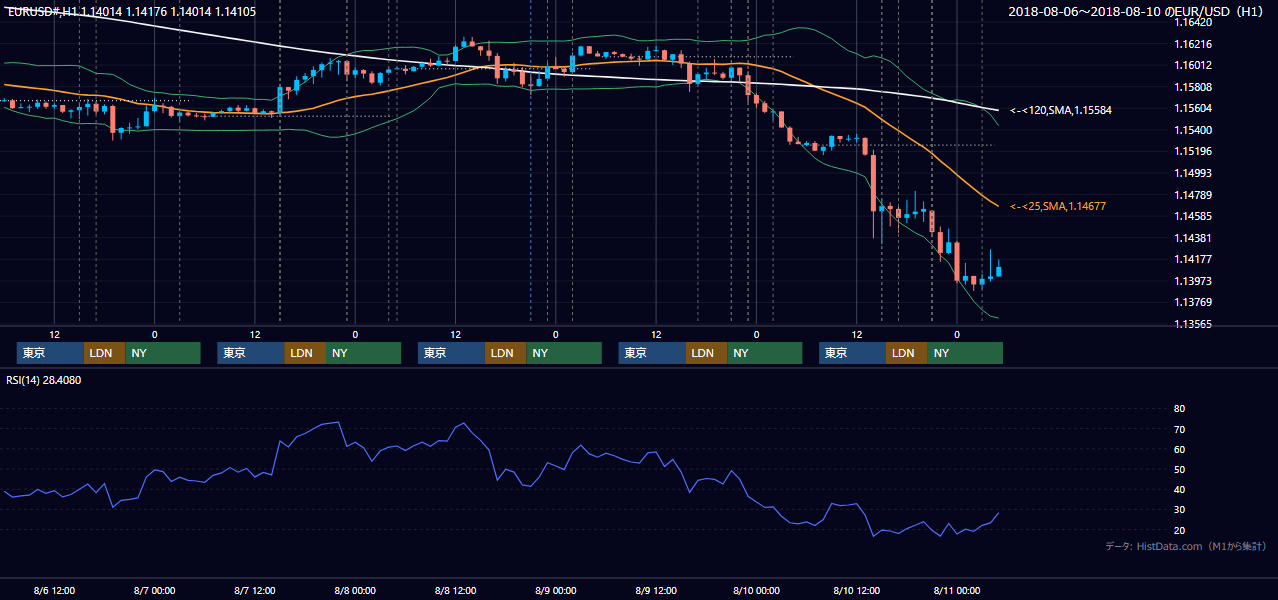Screen dimensions: 1278x600
Task: Click the RSI scale value 20
Action: [x=1179, y=530]
